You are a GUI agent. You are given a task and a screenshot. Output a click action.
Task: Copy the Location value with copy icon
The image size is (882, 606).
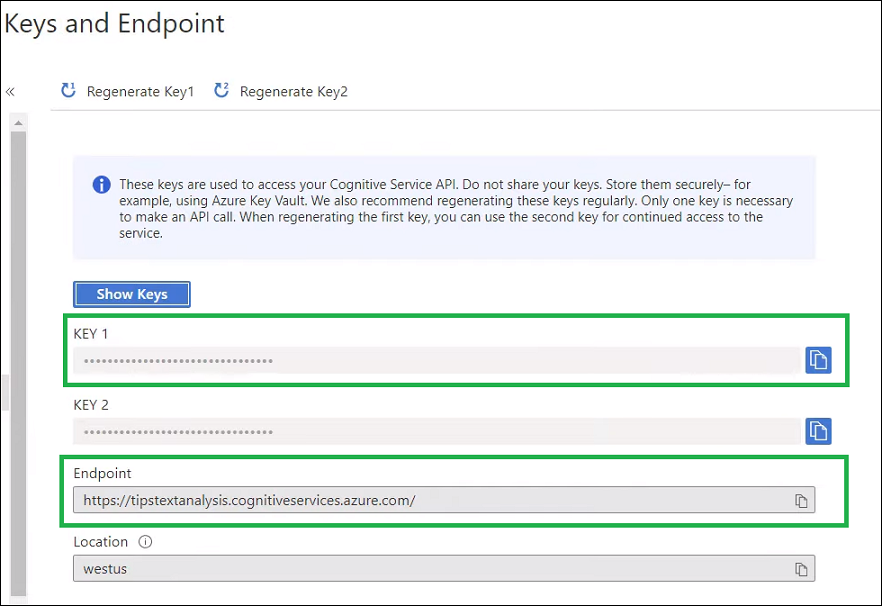801,569
